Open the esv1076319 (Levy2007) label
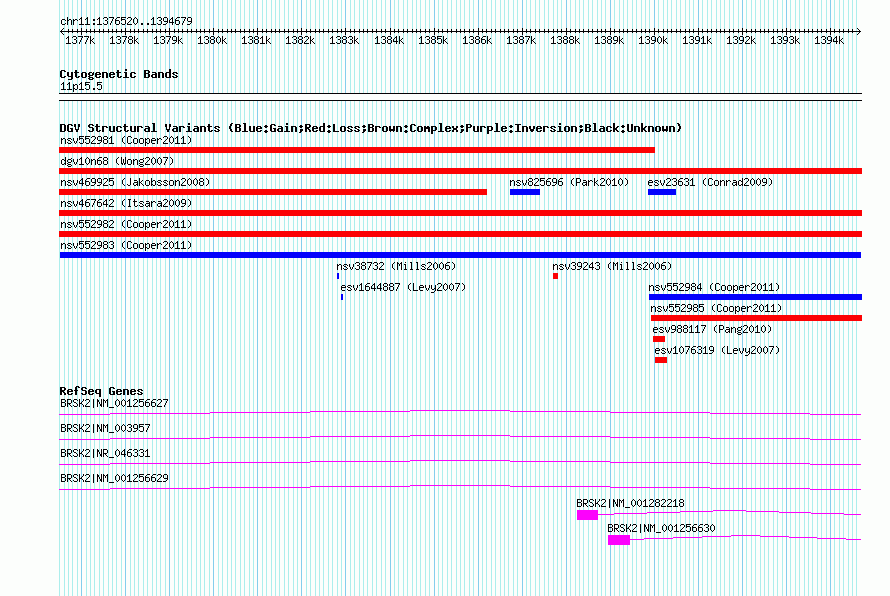Screen dimensions: 890x596 717,350
